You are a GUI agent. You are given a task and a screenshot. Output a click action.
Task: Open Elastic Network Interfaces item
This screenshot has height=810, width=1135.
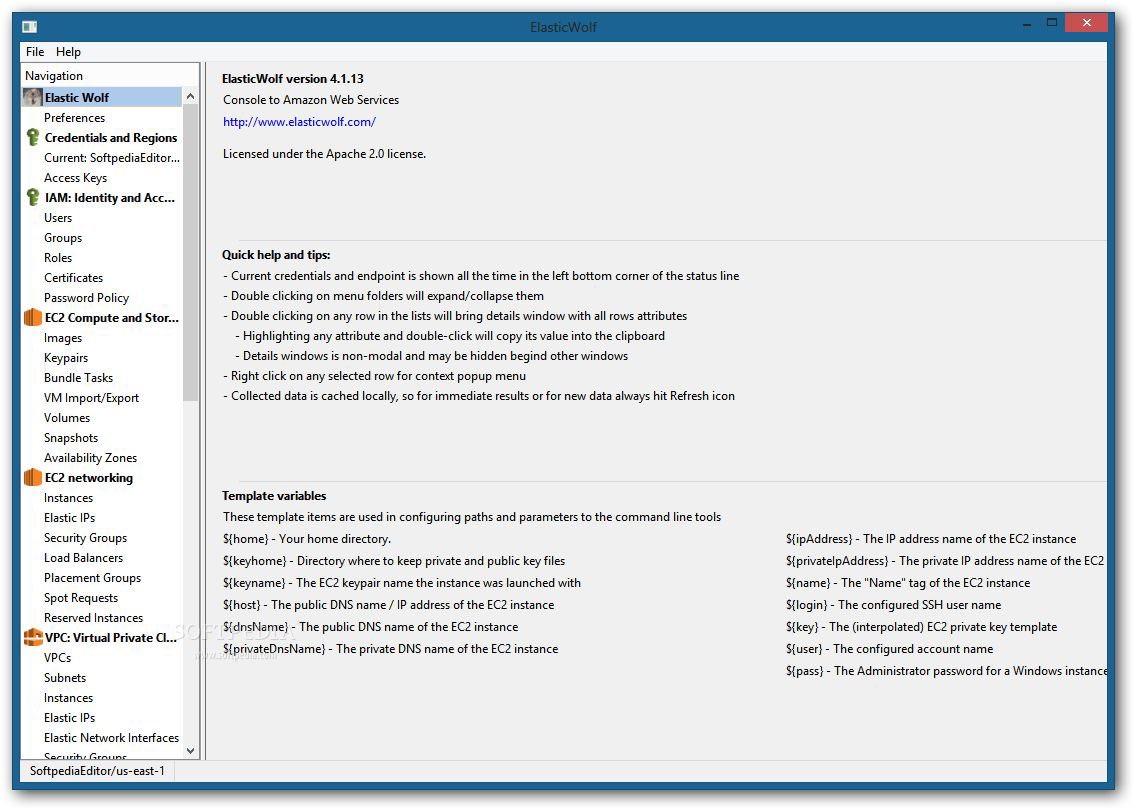111,738
